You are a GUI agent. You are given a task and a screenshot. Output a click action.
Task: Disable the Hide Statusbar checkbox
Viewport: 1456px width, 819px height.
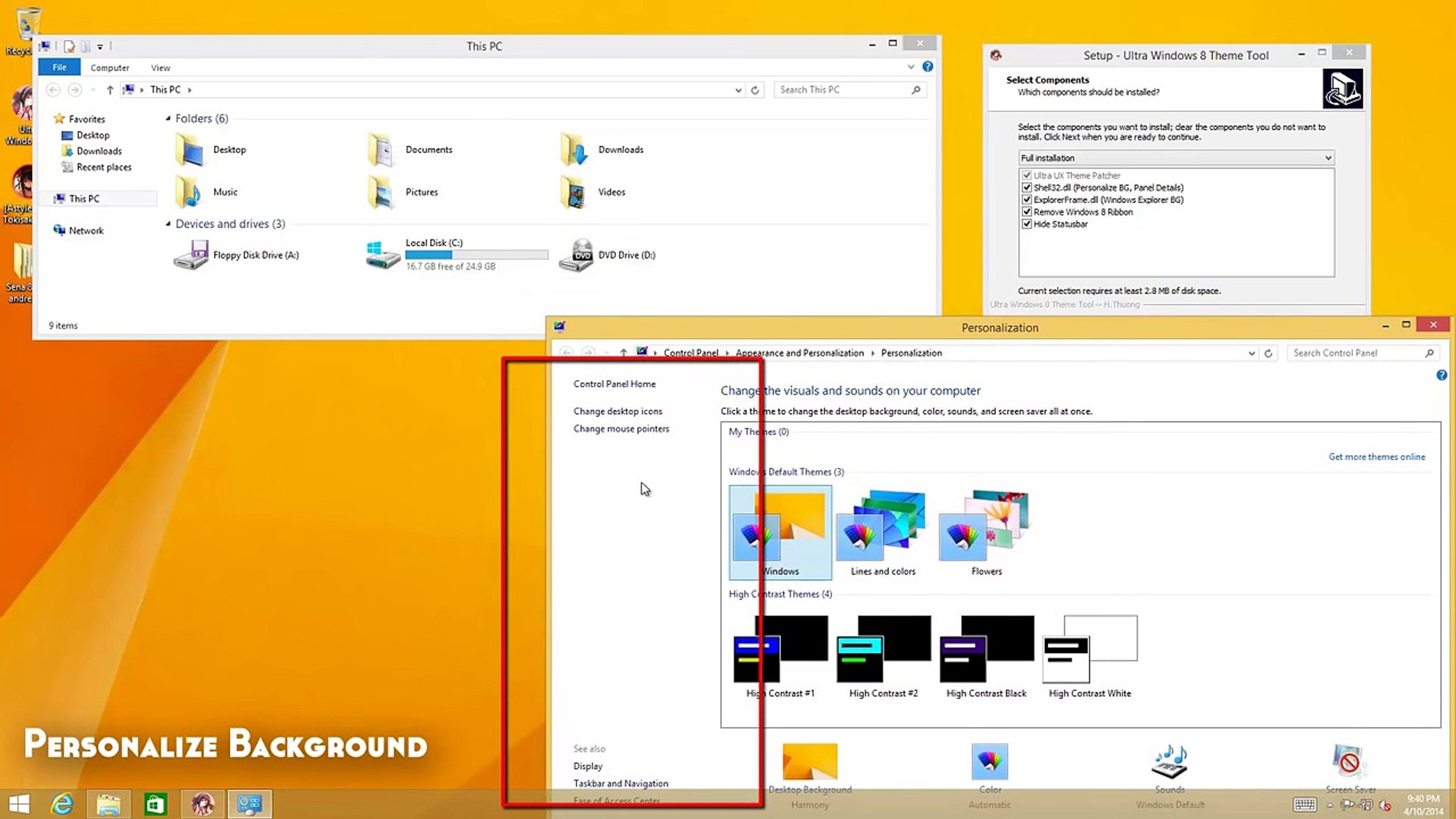[1027, 224]
